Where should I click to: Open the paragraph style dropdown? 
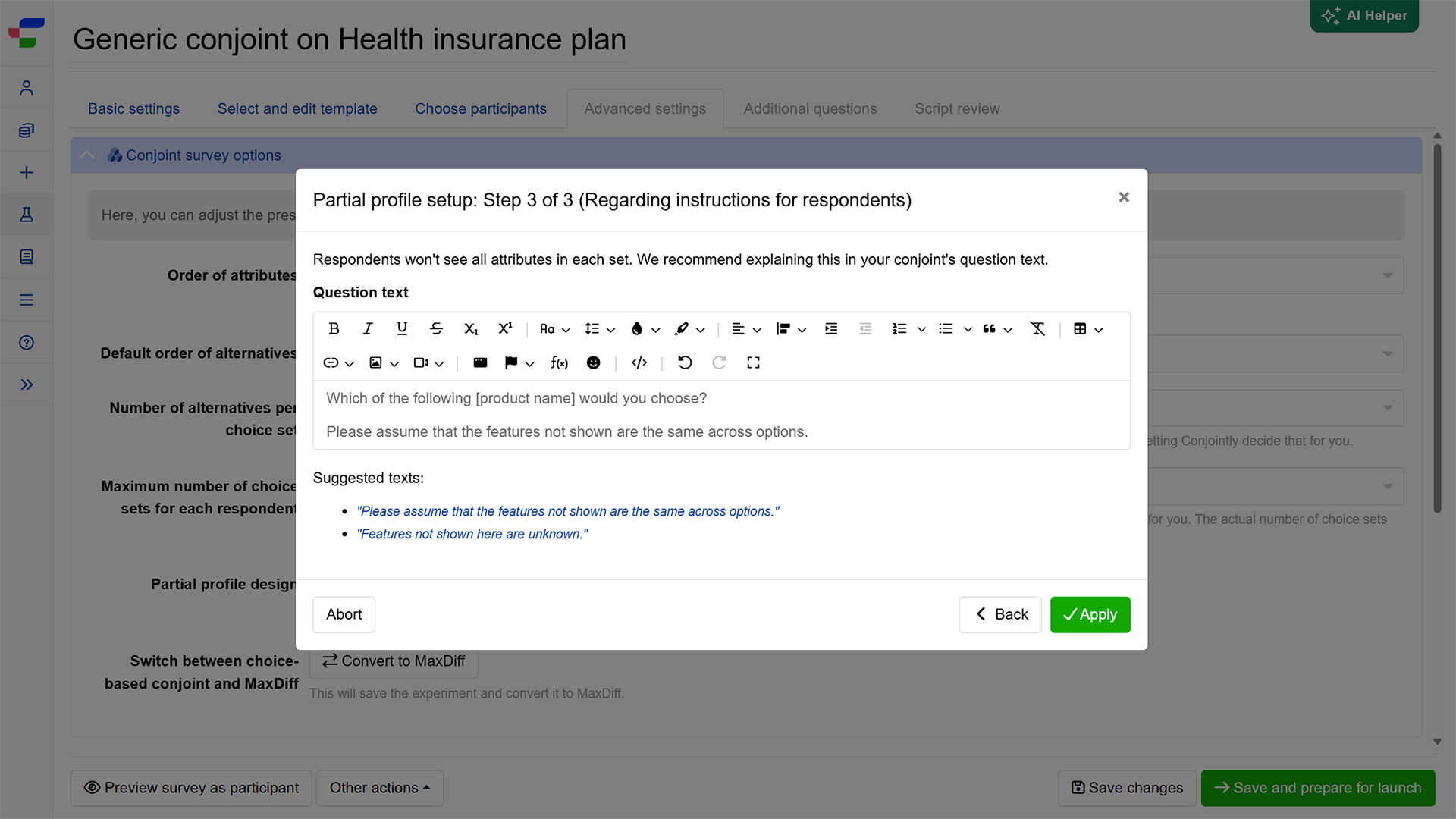click(x=791, y=328)
